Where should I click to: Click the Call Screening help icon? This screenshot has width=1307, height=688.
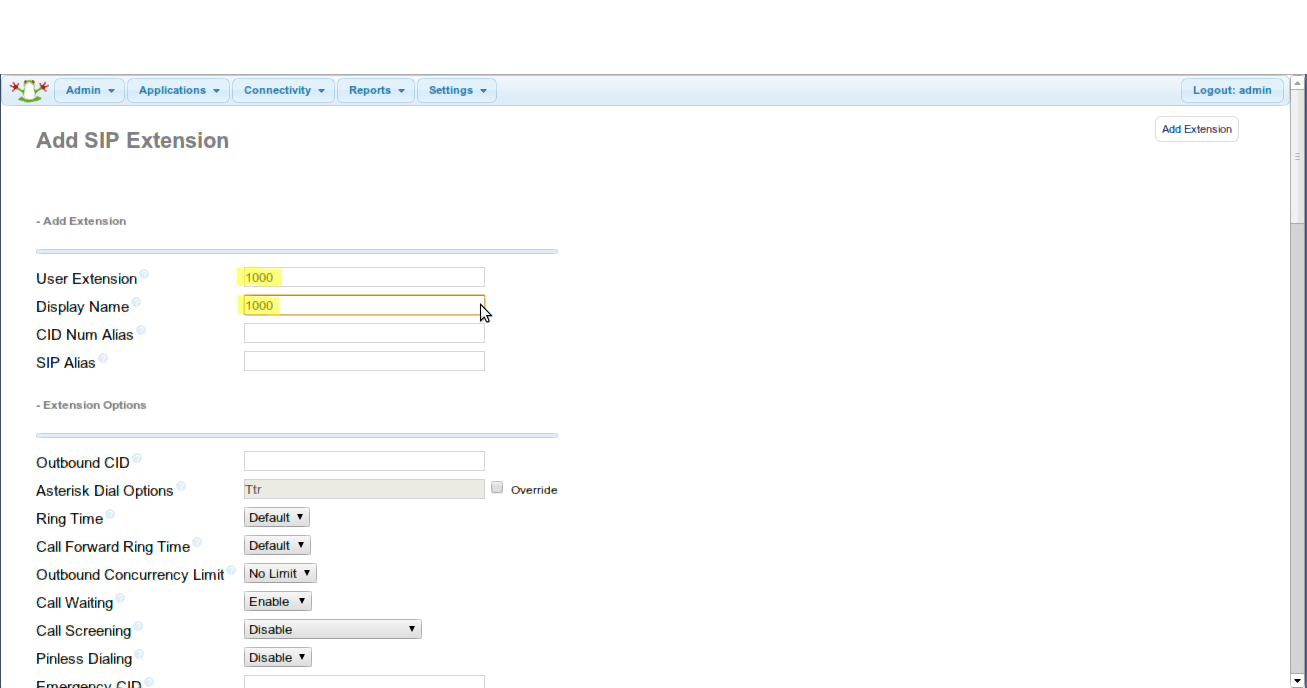point(136,624)
